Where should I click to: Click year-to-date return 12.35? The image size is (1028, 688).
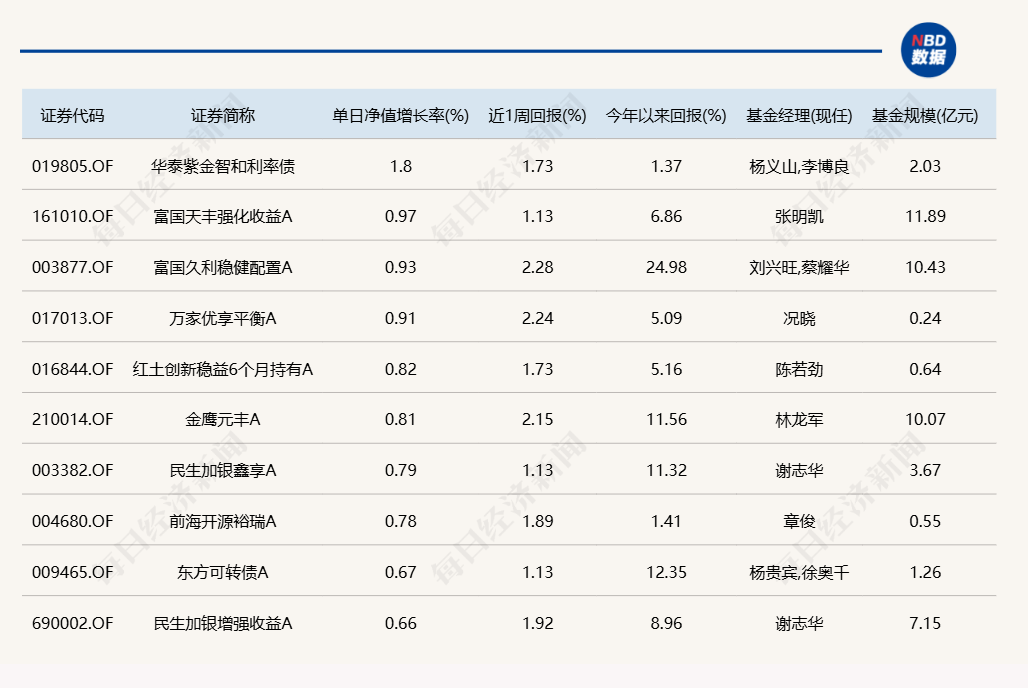[x=666, y=573]
